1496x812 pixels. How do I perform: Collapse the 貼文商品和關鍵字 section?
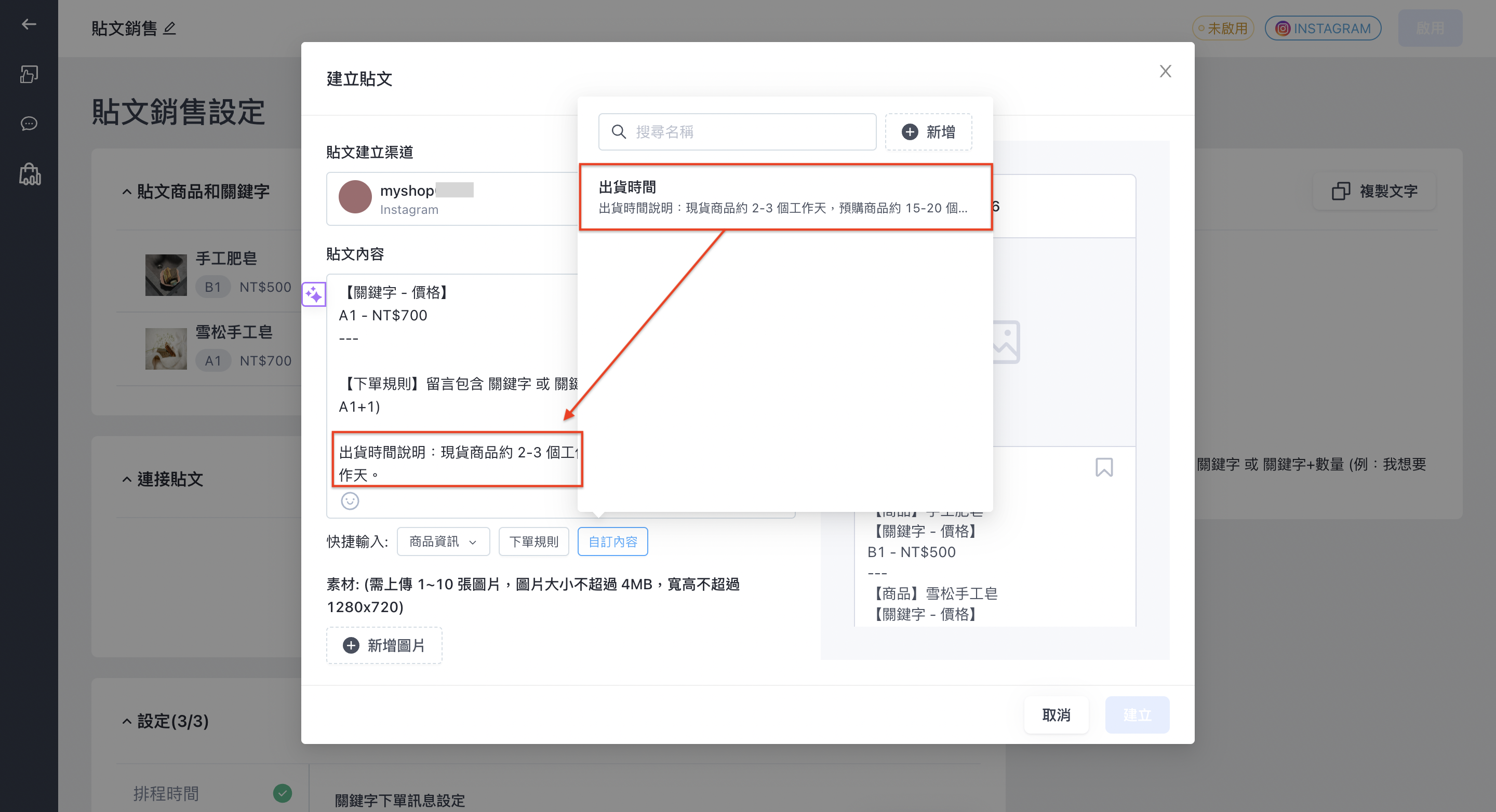coord(127,192)
